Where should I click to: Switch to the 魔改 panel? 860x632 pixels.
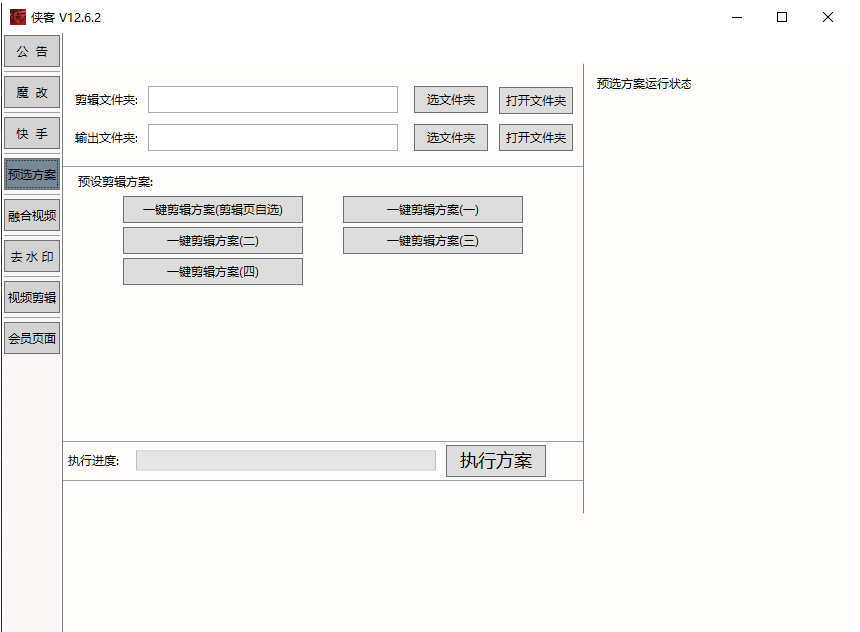click(31, 92)
